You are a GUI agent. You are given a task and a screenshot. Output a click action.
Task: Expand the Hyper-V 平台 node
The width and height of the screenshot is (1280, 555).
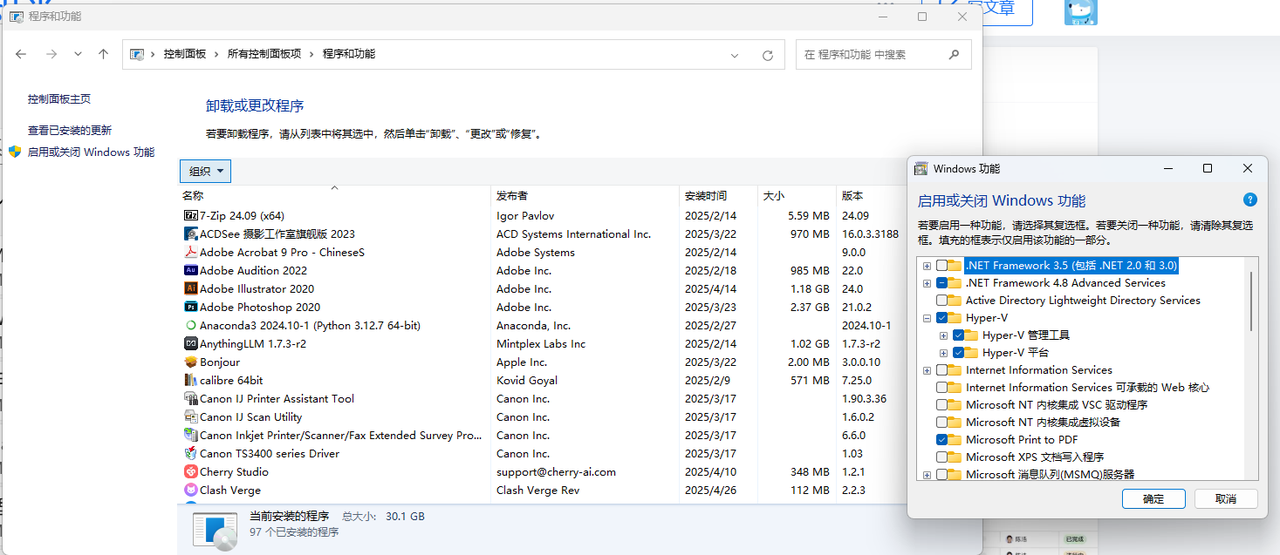[944, 353]
